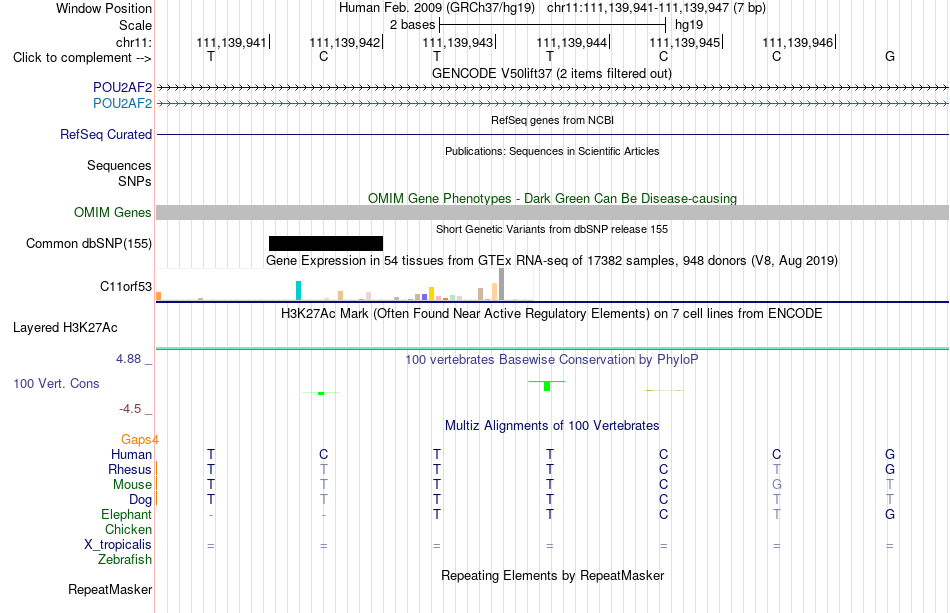This screenshot has width=950, height=613.
Task: Click the -4.5 PhyloP minimum value
Action: (130, 409)
